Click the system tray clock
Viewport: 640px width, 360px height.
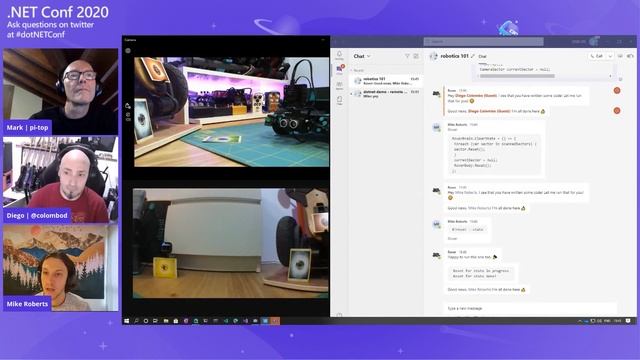pyautogui.click(x=617, y=321)
